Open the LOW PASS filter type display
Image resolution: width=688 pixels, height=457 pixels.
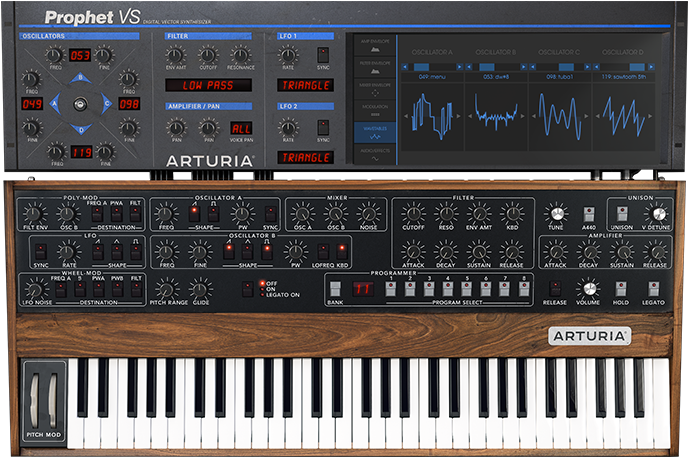(x=208, y=85)
